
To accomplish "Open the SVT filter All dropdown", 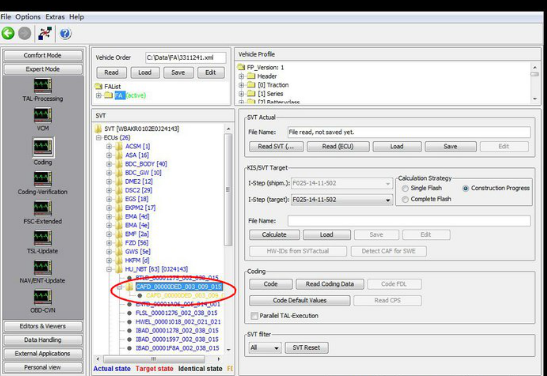I will coord(265,348).
